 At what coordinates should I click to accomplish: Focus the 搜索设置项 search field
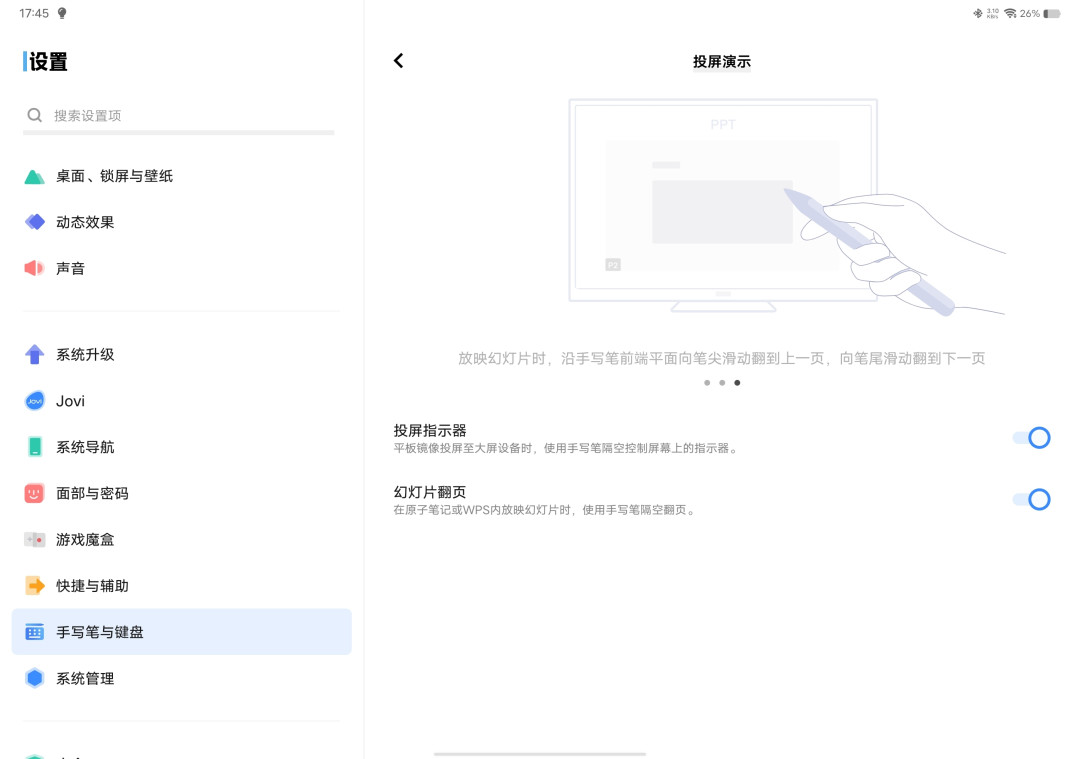(x=179, y=116)
